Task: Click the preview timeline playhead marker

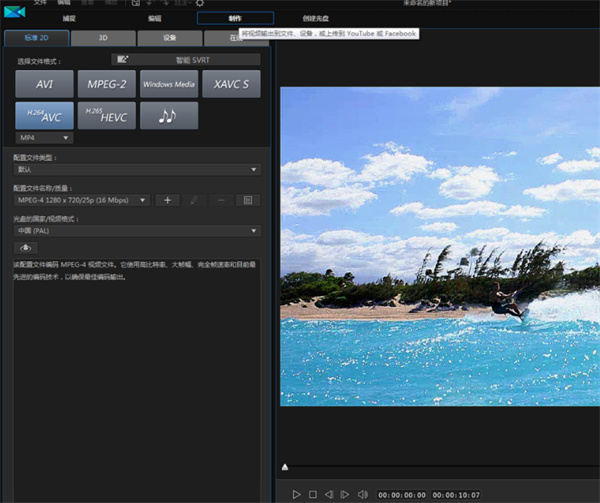Action: [285, 467]
